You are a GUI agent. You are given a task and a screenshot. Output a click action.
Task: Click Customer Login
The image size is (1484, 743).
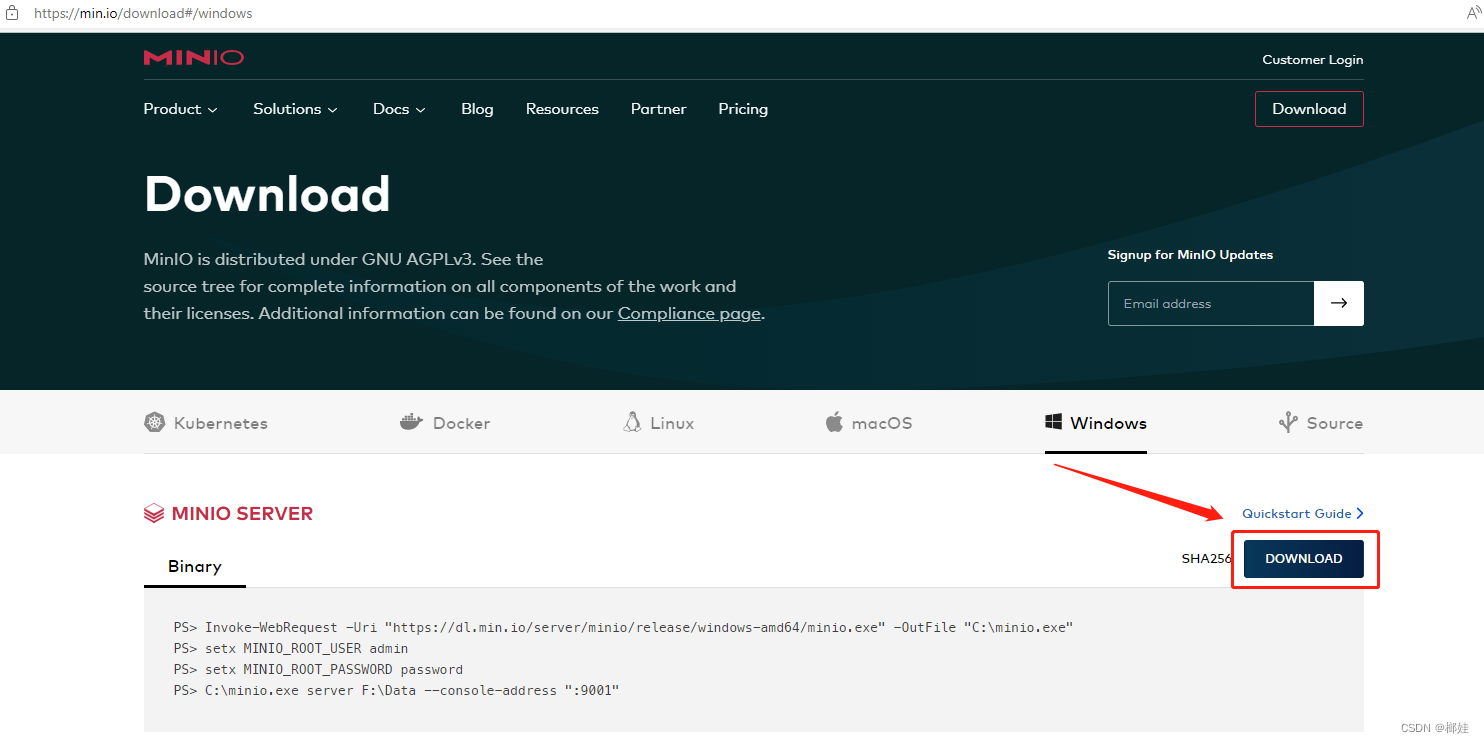click(x=1312, y=59)
